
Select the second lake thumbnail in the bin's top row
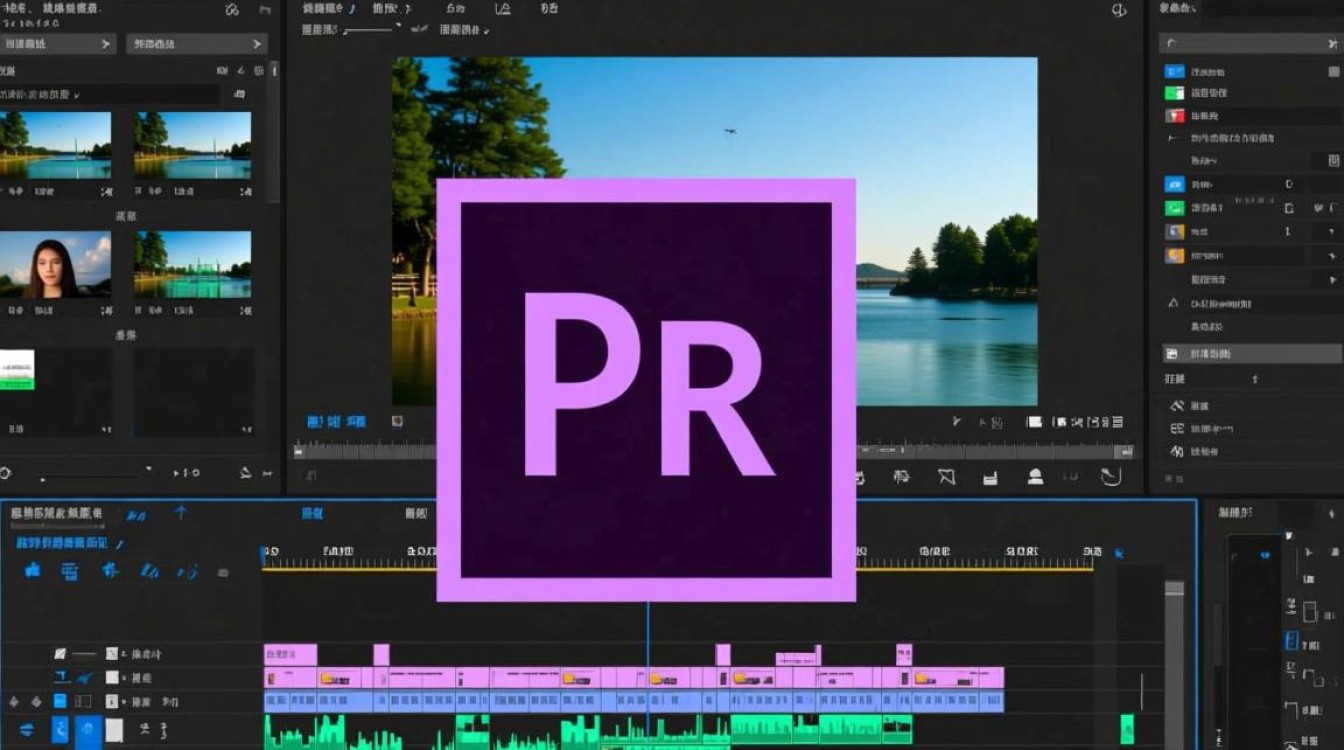193,145
